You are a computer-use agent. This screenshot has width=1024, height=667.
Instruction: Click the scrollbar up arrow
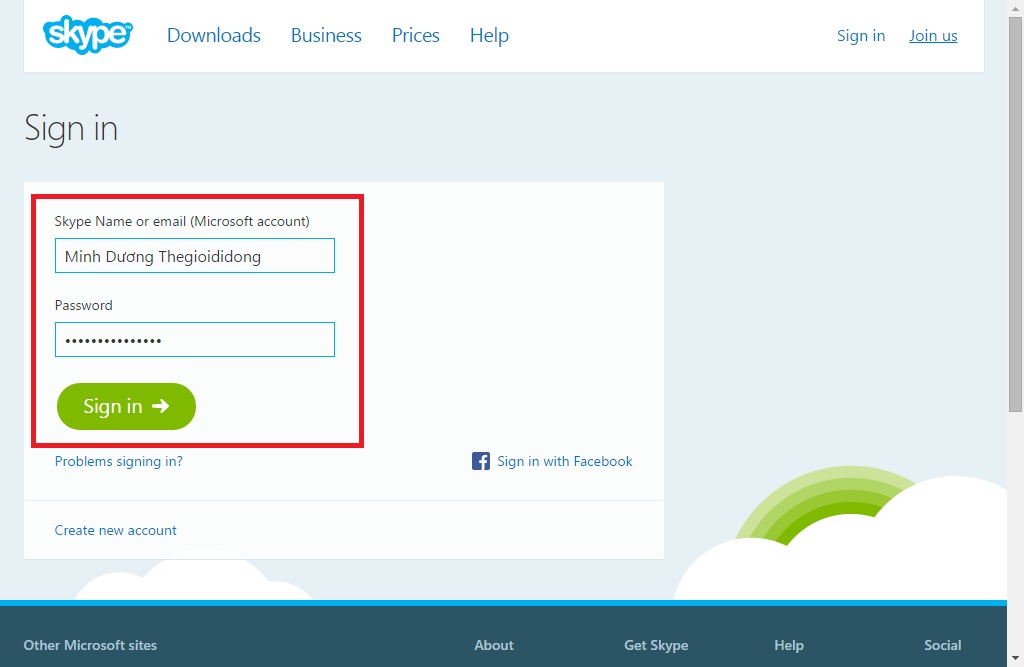(x=1015, y=8)
